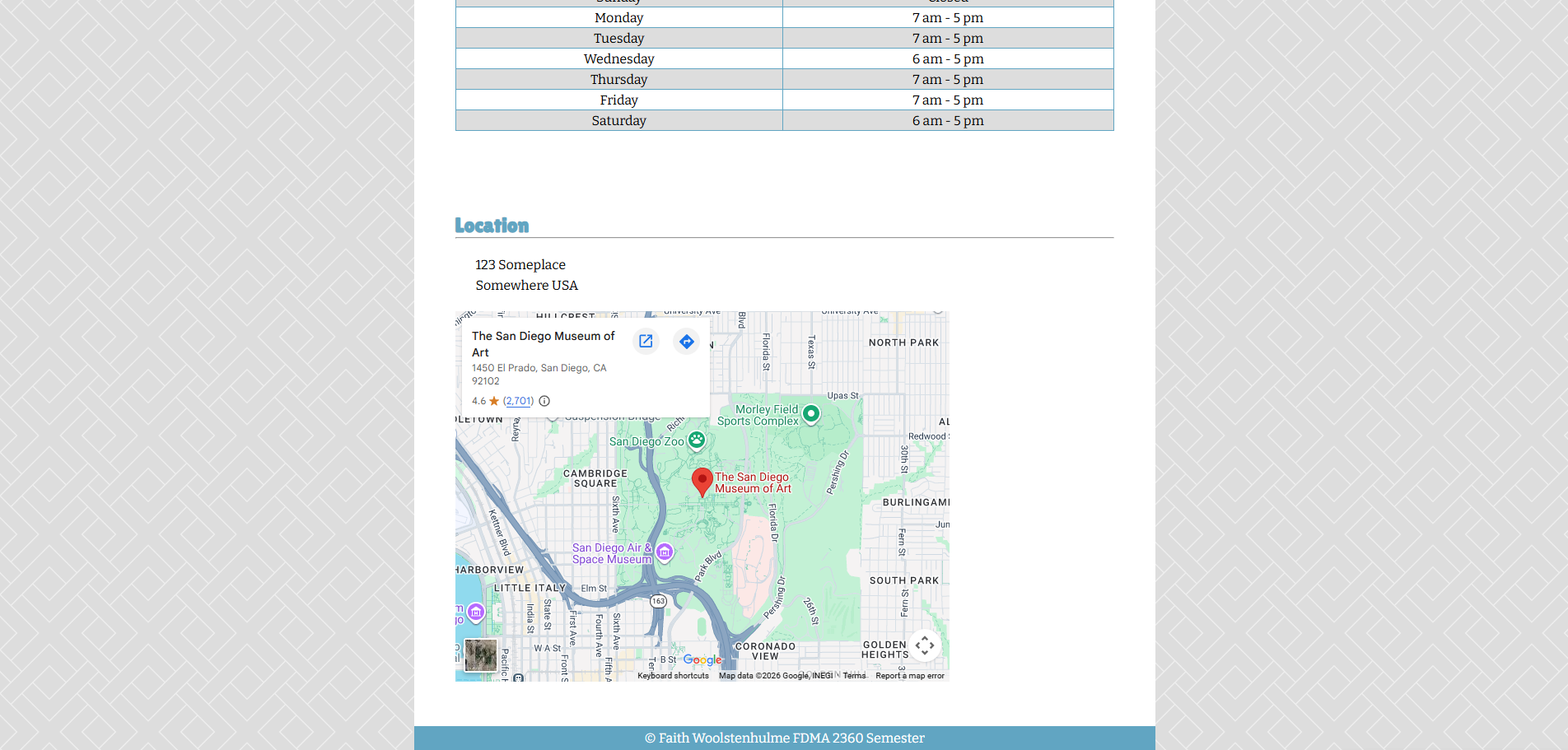Click the Route 163 highway shield
Screen dimensions: 1568x750
click(x=658, y=601)
